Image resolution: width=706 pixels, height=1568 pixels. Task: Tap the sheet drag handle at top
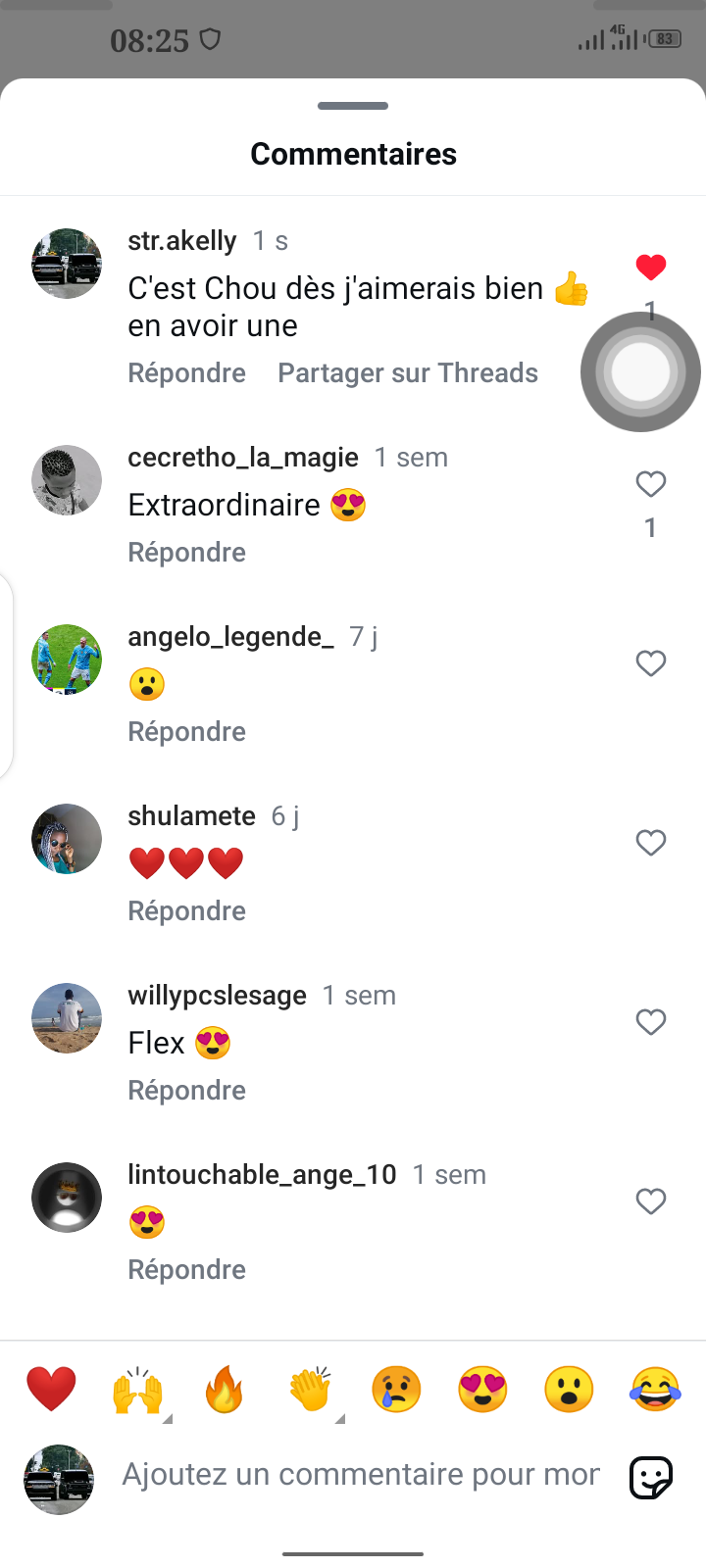(353, 106)
